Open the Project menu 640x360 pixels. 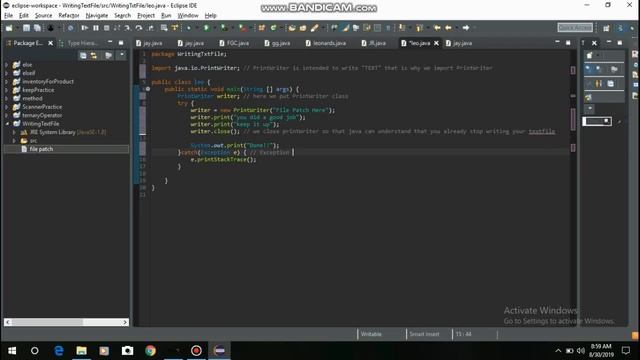click(146, 16)
